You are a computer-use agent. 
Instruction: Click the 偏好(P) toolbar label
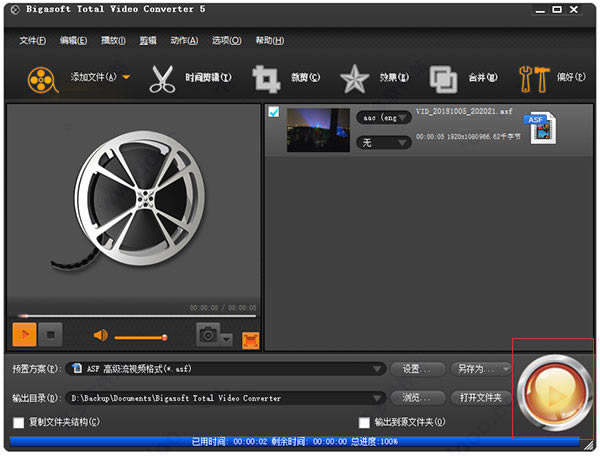click(571, 77)
